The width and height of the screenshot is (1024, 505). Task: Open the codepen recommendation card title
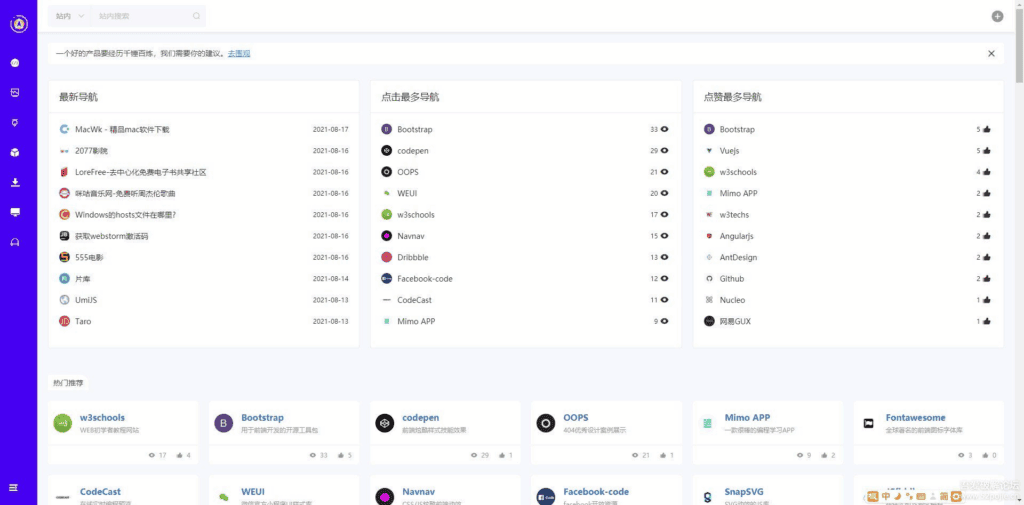[421, 417]
